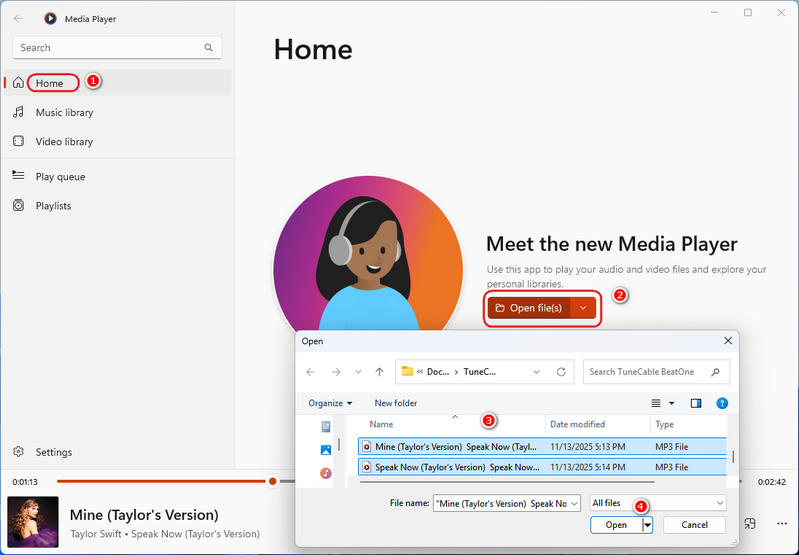Open the All files type dropdown
799x555 pixels.
point(657,502)
